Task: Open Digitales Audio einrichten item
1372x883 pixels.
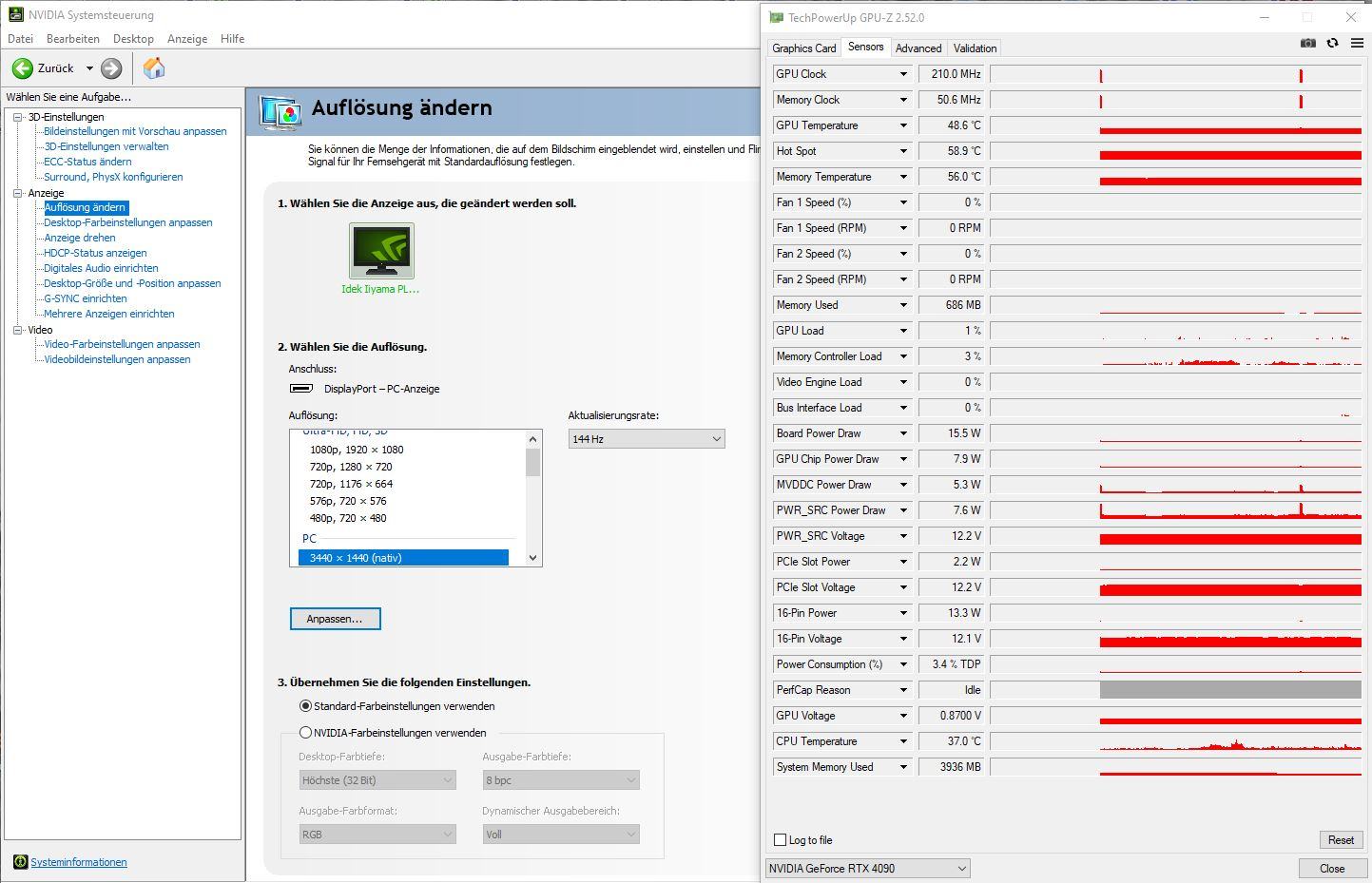Action: 101,268
